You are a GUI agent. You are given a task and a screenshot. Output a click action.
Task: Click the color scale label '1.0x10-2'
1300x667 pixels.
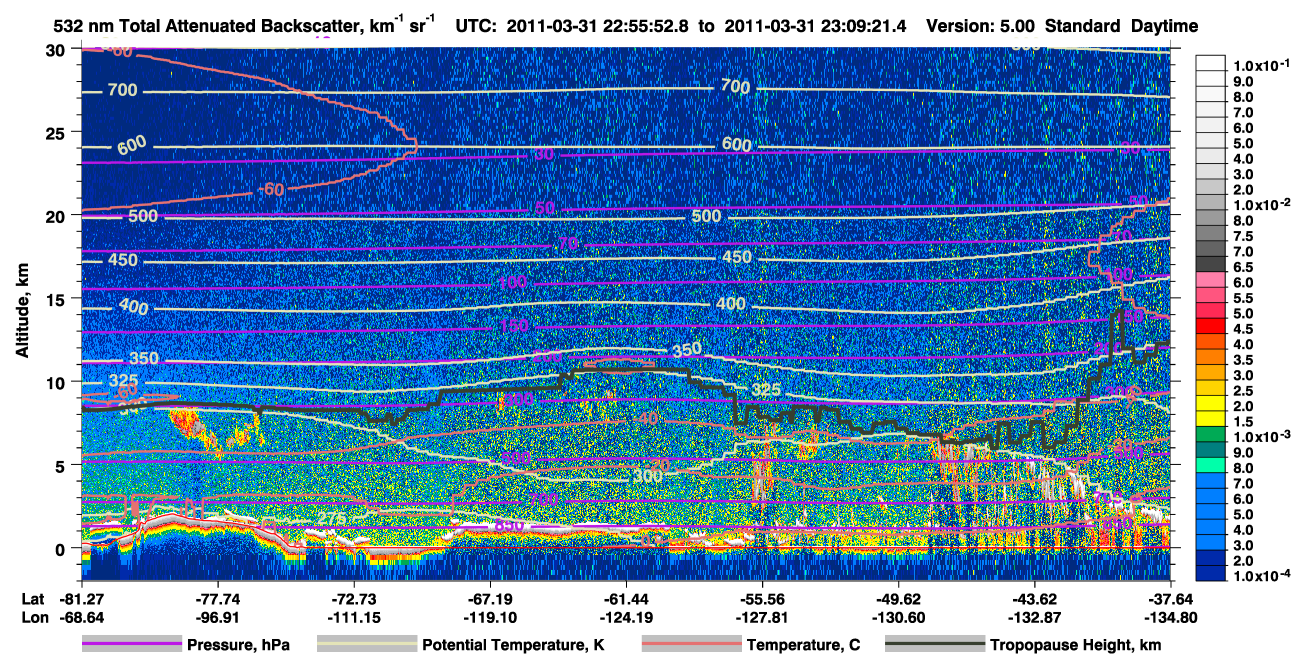click(1262, 204)
